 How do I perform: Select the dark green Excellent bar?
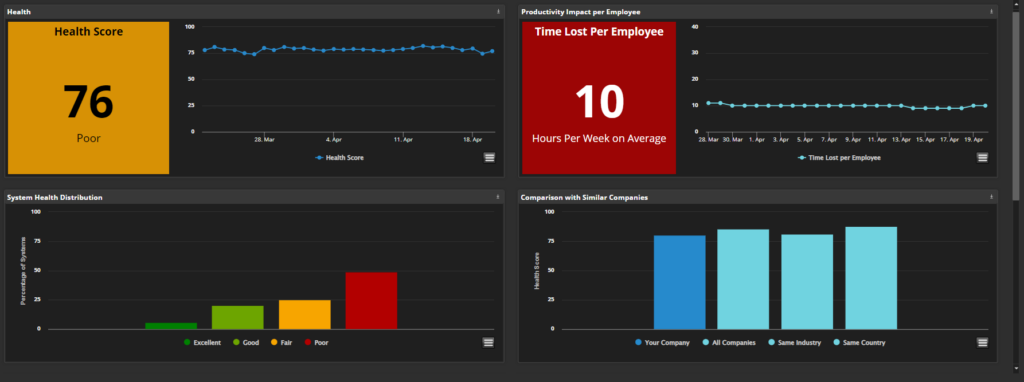(171, 326)
